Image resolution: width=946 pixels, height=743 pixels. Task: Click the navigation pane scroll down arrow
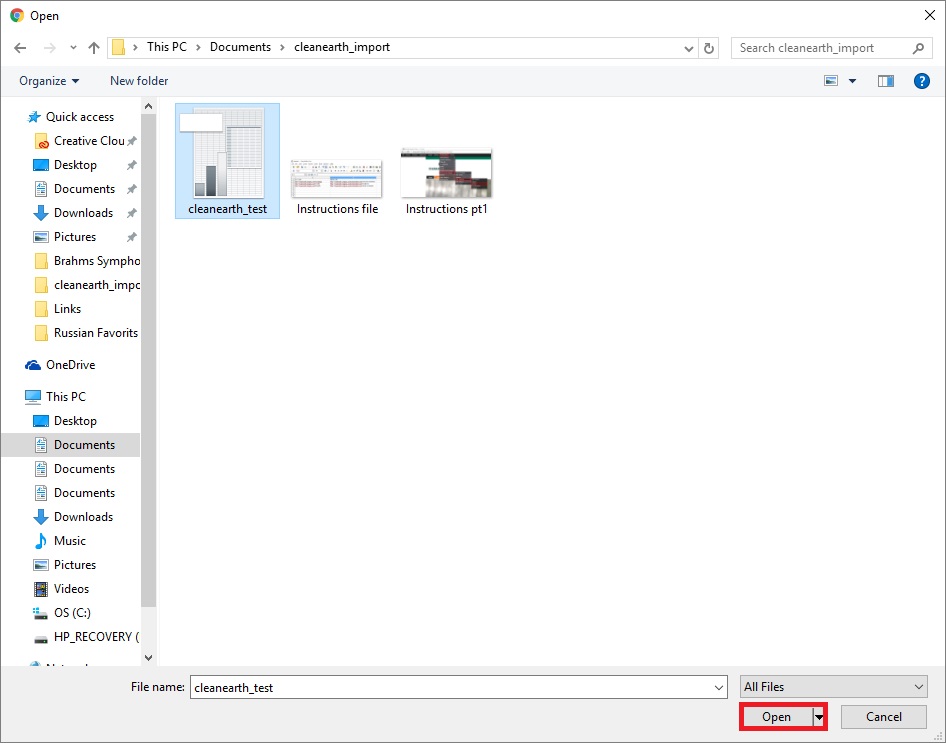pyautogui.click(x=148, y=658)
